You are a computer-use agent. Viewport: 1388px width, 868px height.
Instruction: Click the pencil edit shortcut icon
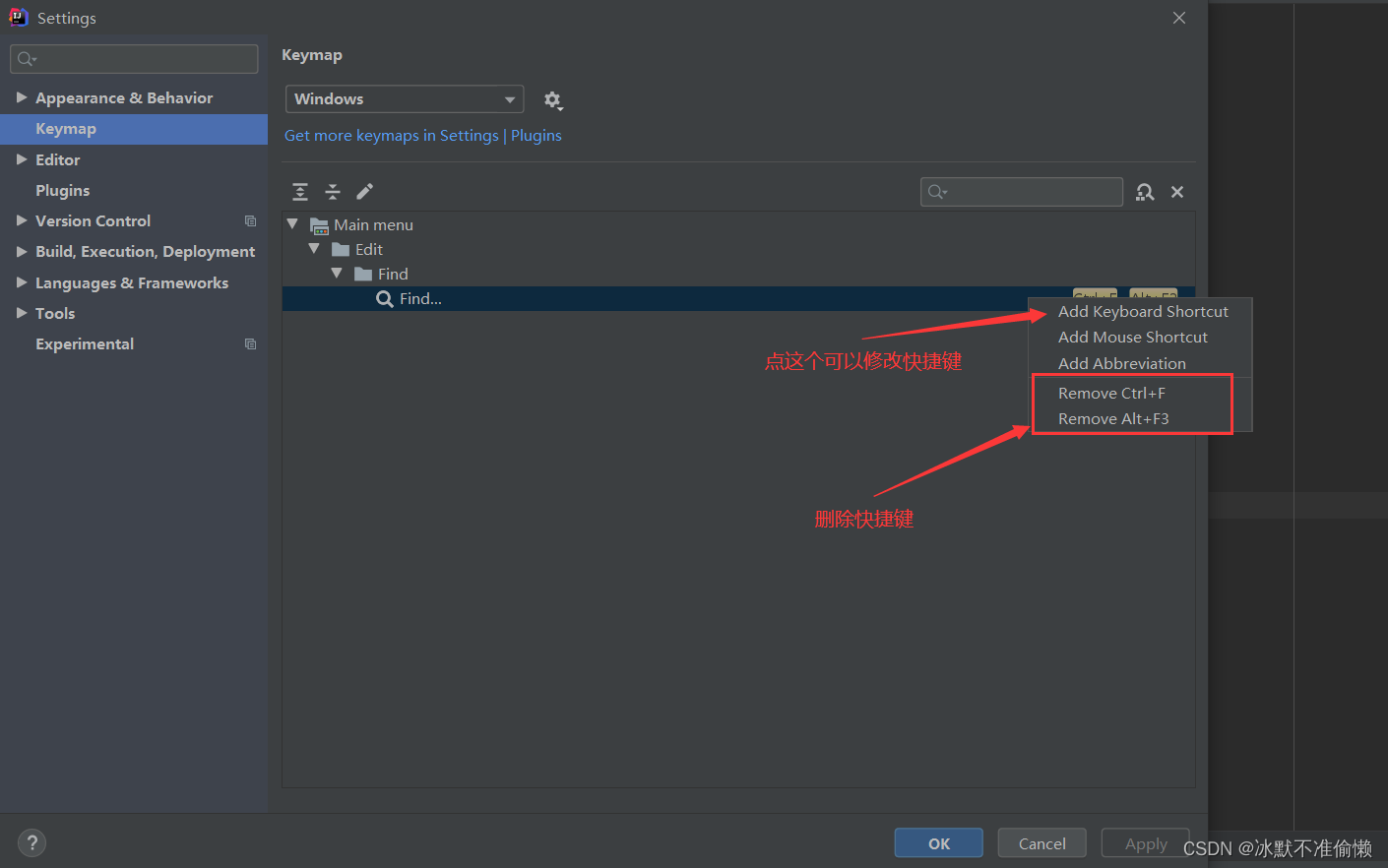click(x=364, y=191)
